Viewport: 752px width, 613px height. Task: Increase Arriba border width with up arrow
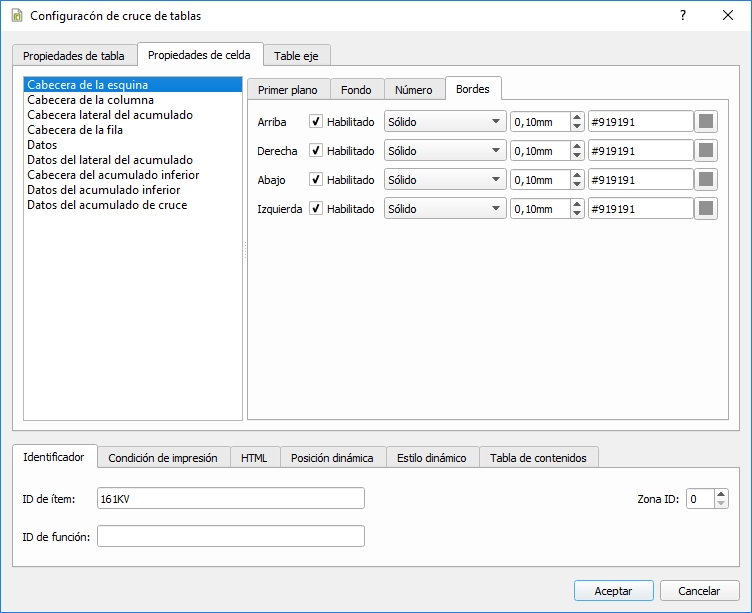pyautogui.click(x=577, y=117)
